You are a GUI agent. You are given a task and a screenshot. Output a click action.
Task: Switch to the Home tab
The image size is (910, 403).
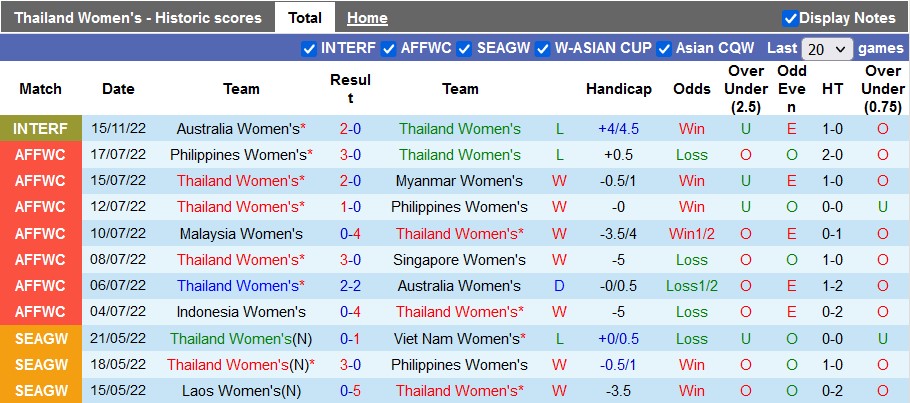tap(367, 18)
